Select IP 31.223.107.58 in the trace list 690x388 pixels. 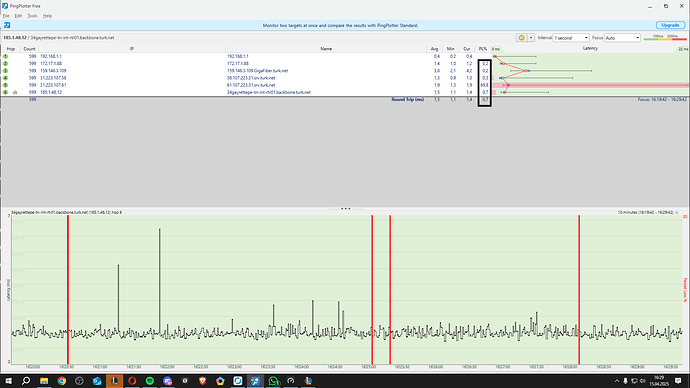[x=53, y=78]
